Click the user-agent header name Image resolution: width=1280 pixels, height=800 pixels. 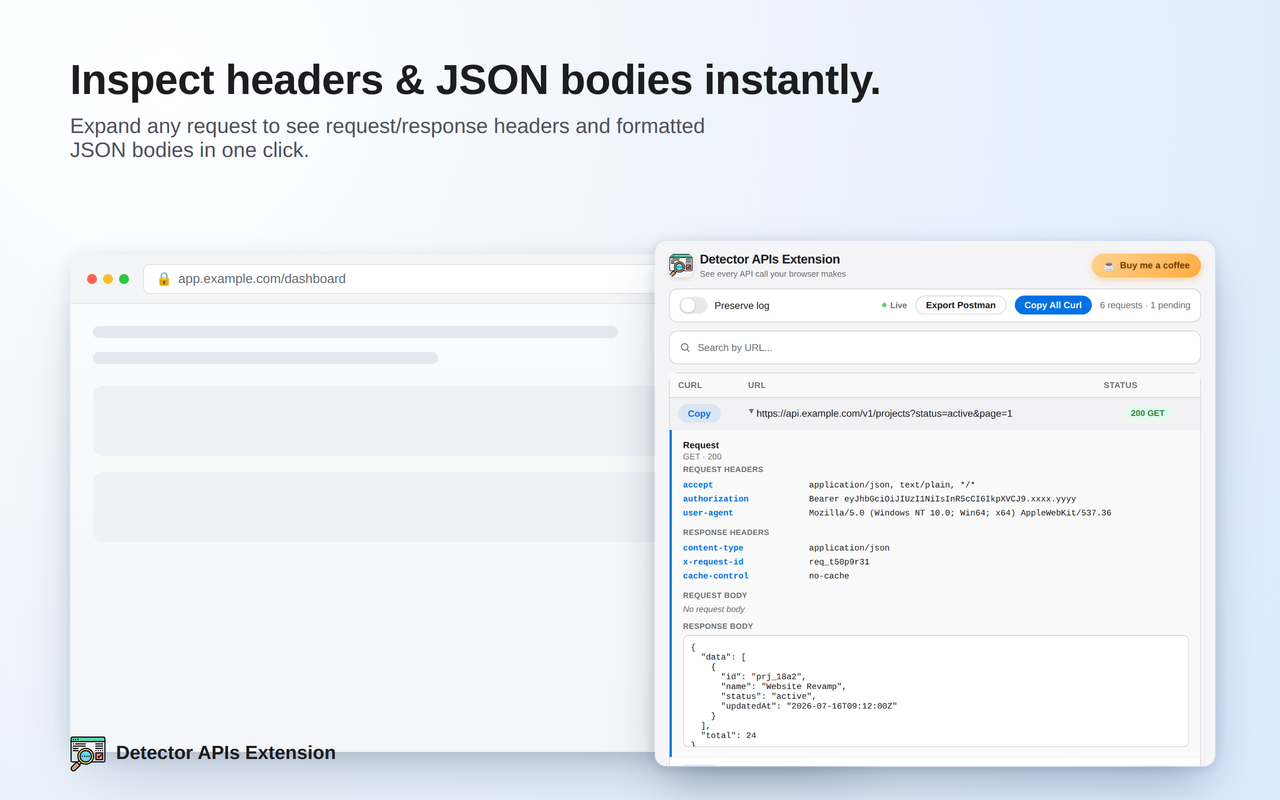point(708,513)
